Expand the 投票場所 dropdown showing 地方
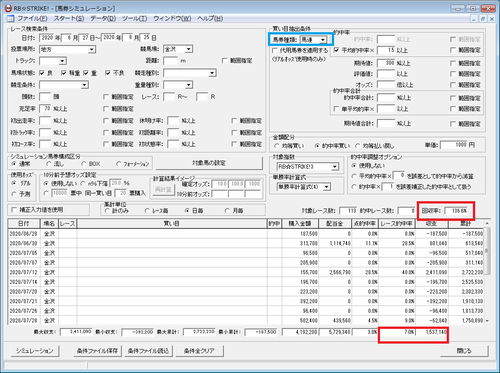 (92, 50)
